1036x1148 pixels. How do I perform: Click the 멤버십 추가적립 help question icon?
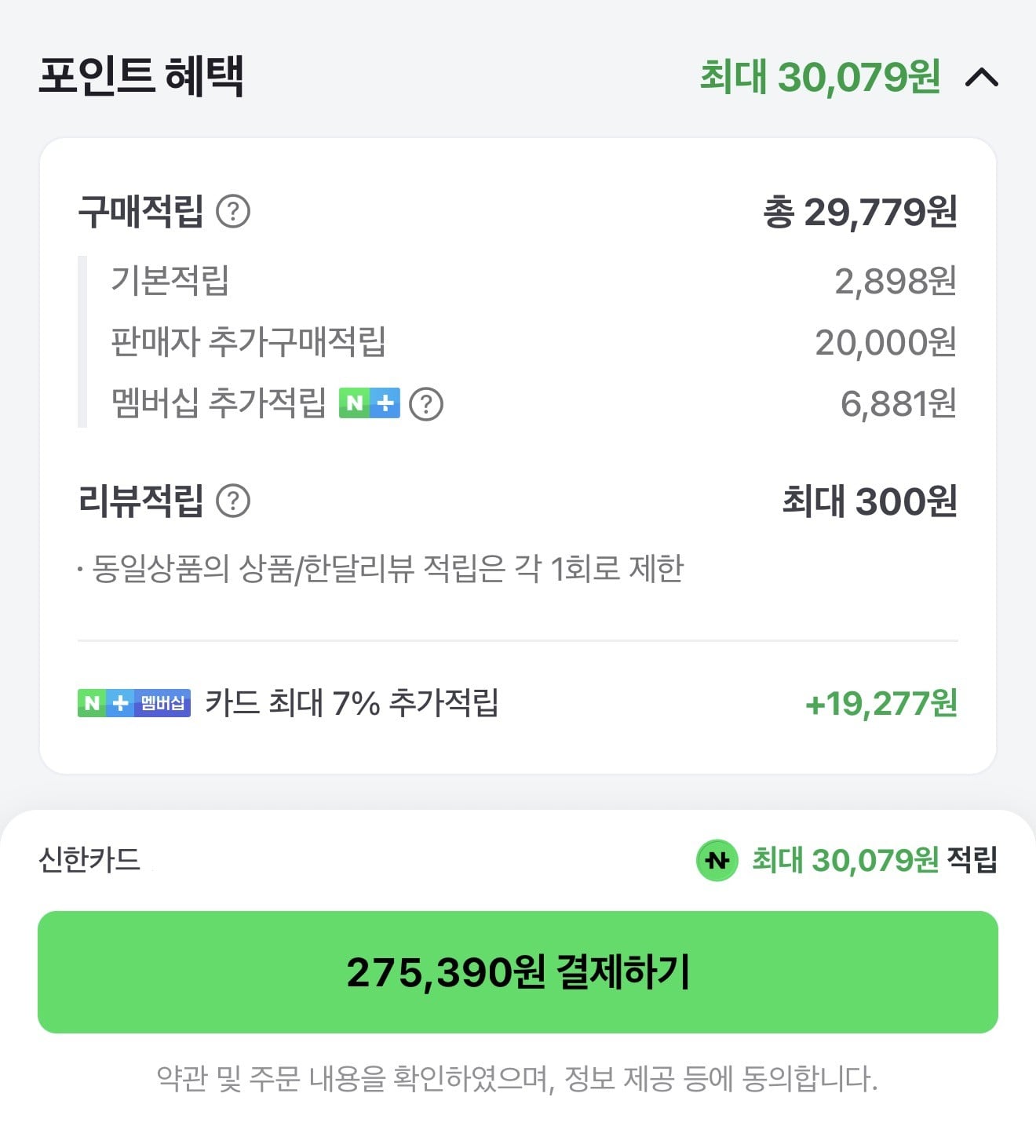point(426,404)
